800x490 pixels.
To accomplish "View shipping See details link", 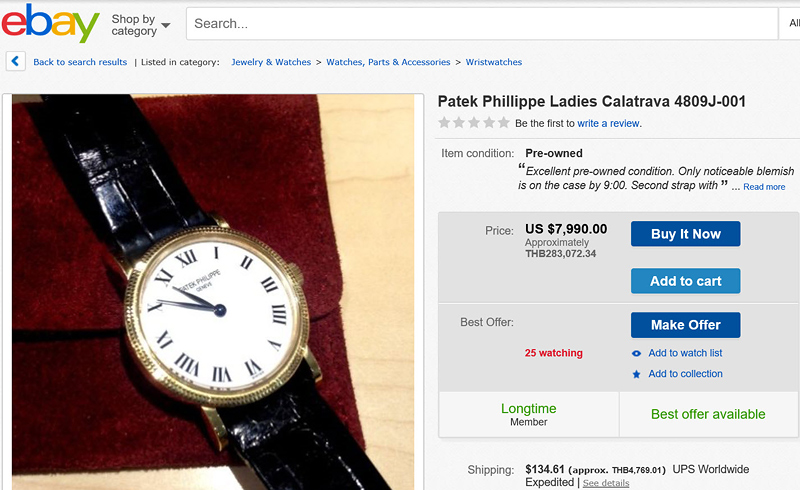I will pyautogui.click(x=606, y=483).
